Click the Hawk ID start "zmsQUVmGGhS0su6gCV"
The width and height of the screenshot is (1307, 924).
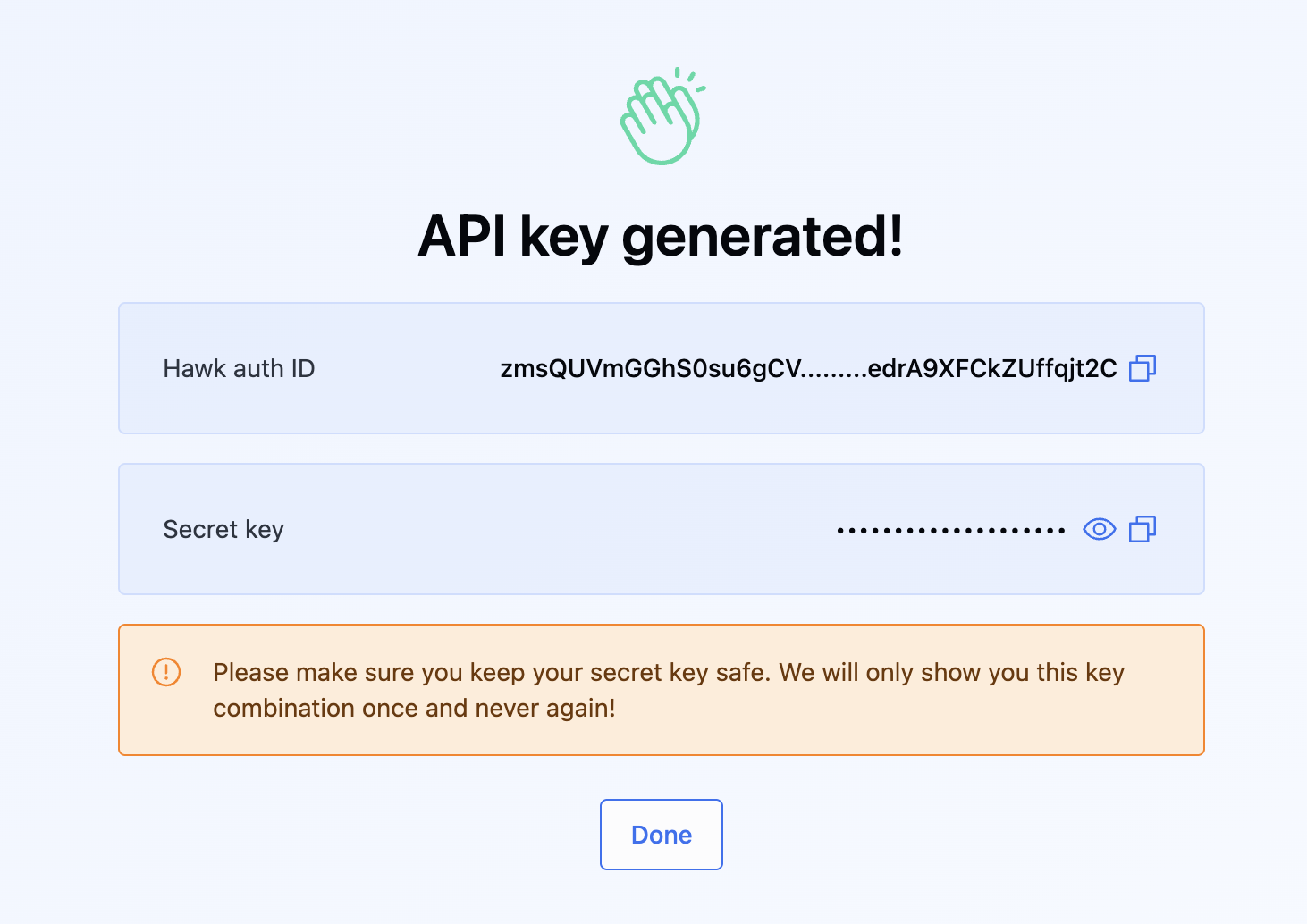[650, 368]
